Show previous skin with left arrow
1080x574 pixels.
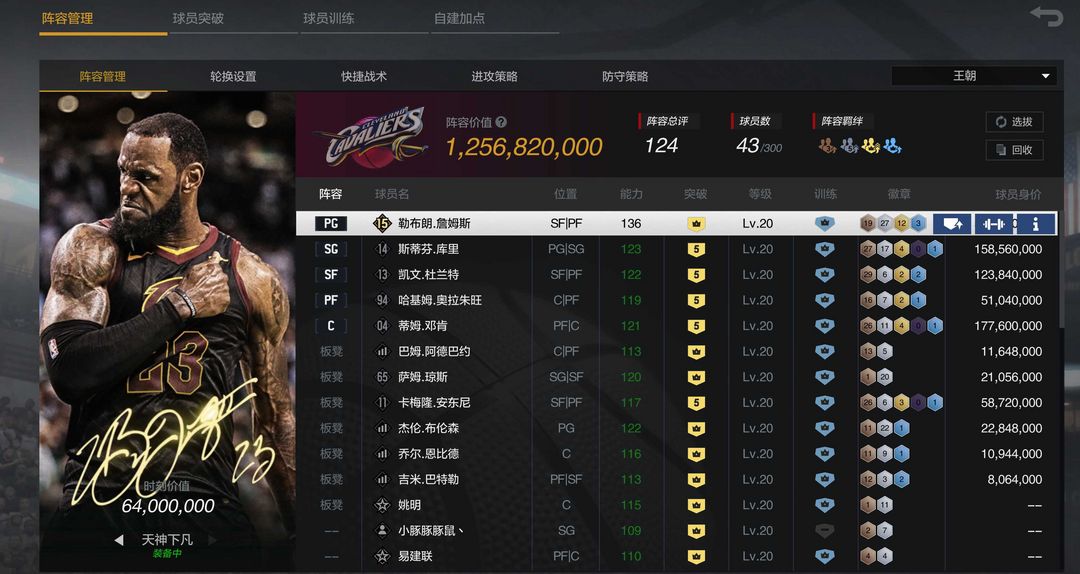click(x=118, y=540)
